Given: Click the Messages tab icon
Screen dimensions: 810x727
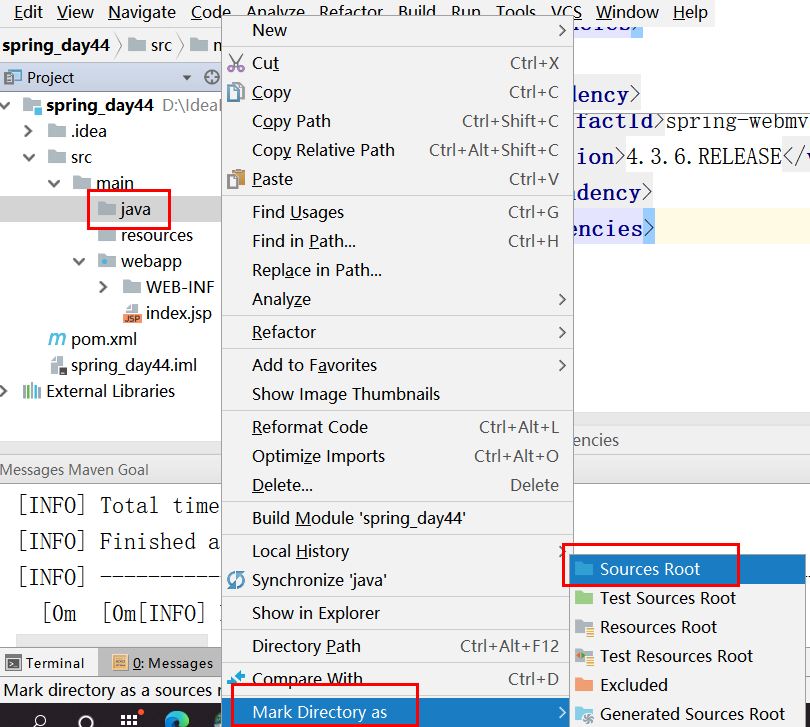Looking at the screenshot, I should pos(120,662).
